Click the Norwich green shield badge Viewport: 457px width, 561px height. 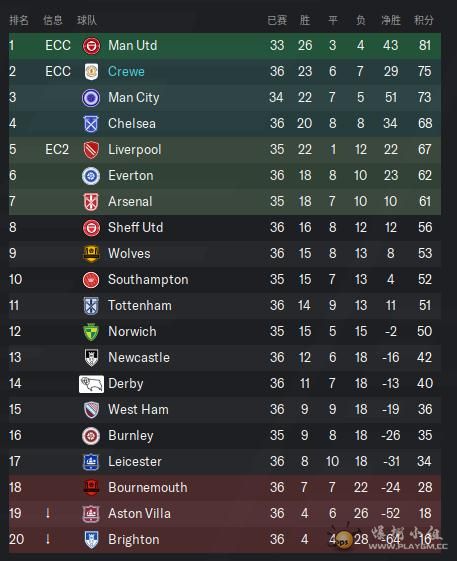(x=91, y=332)
